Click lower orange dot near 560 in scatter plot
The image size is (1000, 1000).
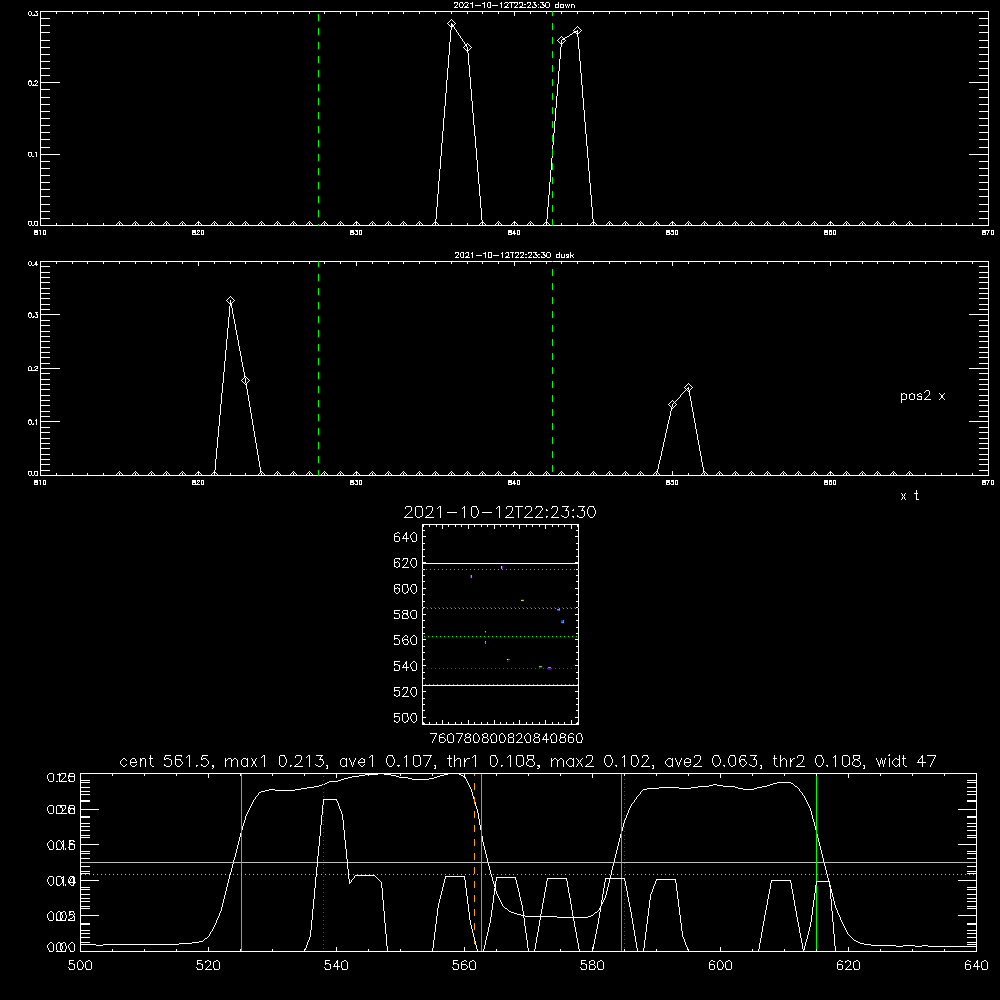coord(485,642)
